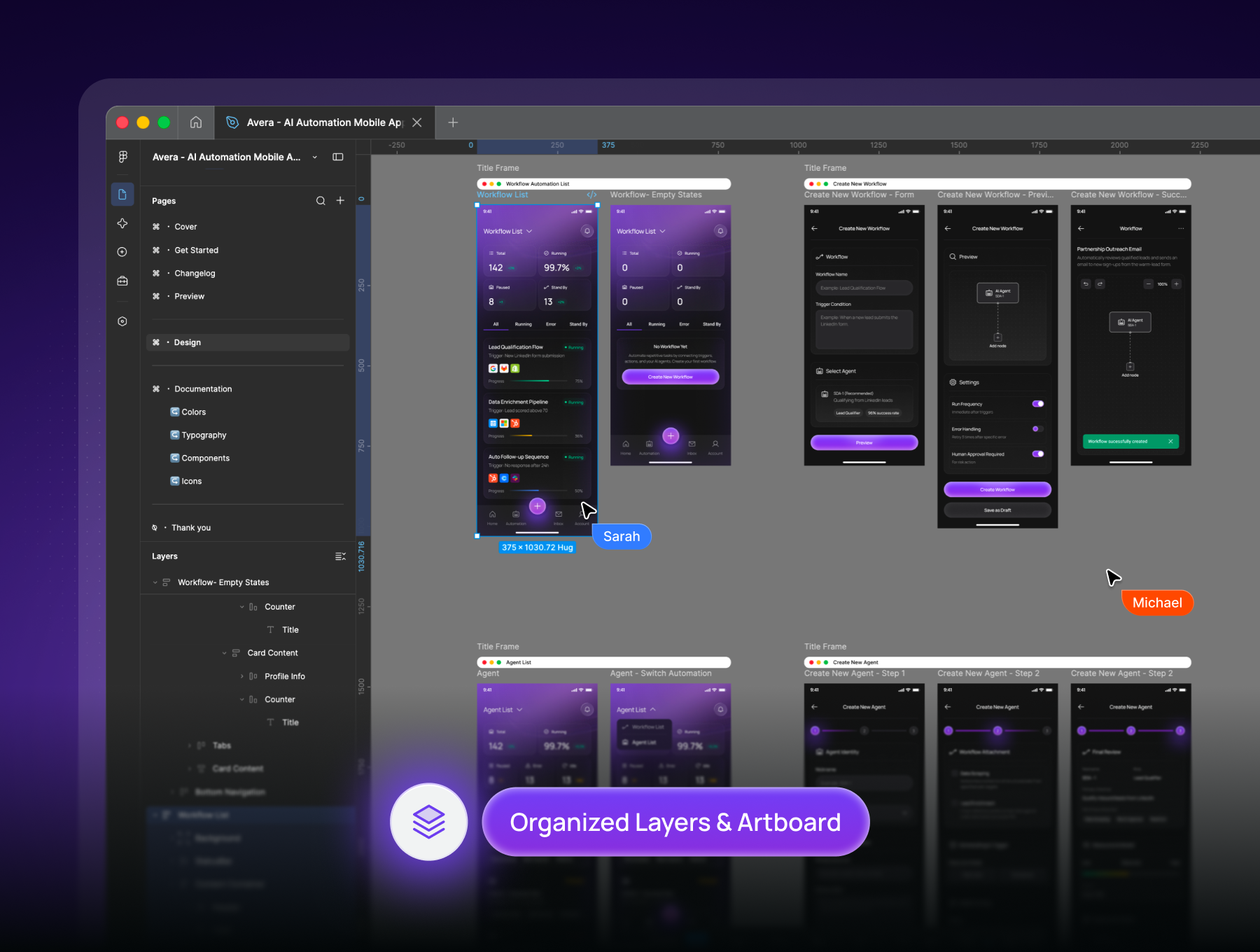Click the purple Preview button

[864, 442]
